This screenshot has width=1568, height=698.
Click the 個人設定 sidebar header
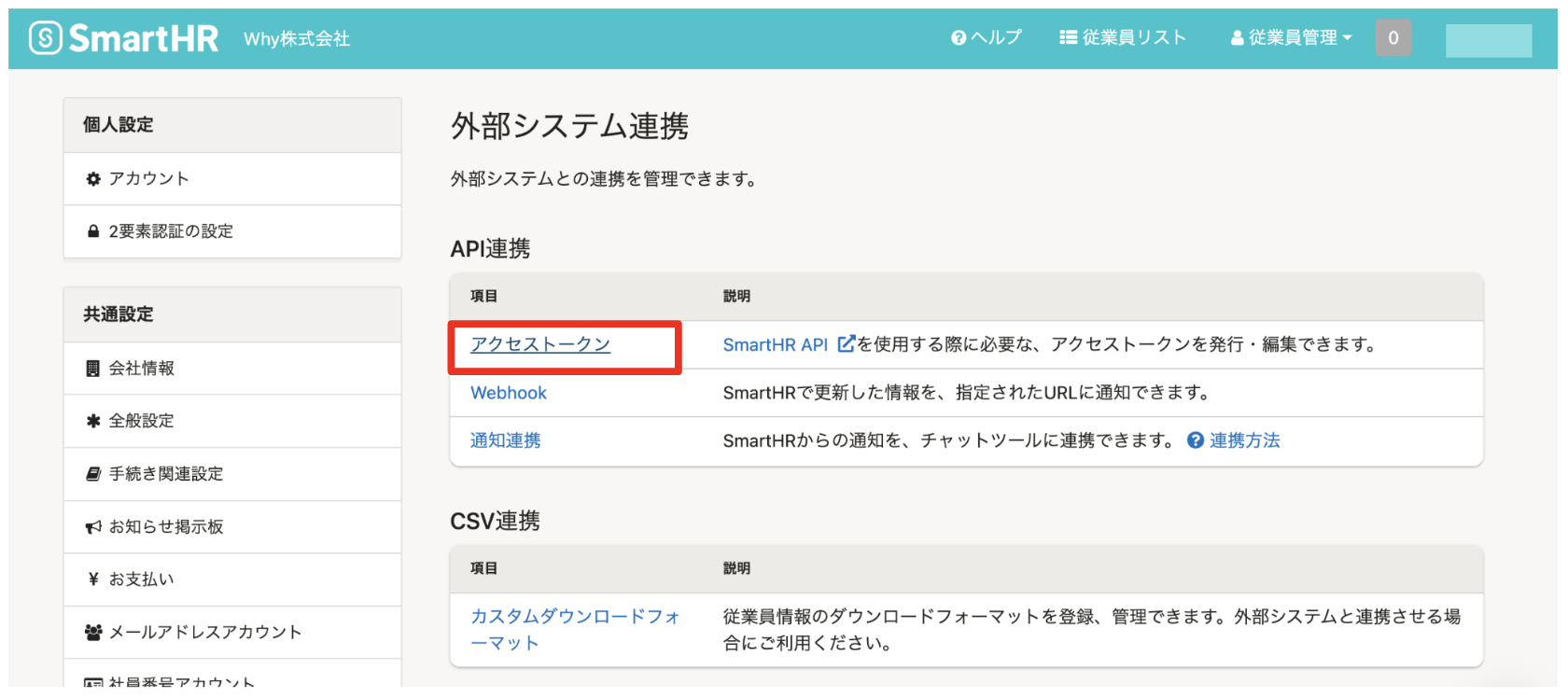232,125
